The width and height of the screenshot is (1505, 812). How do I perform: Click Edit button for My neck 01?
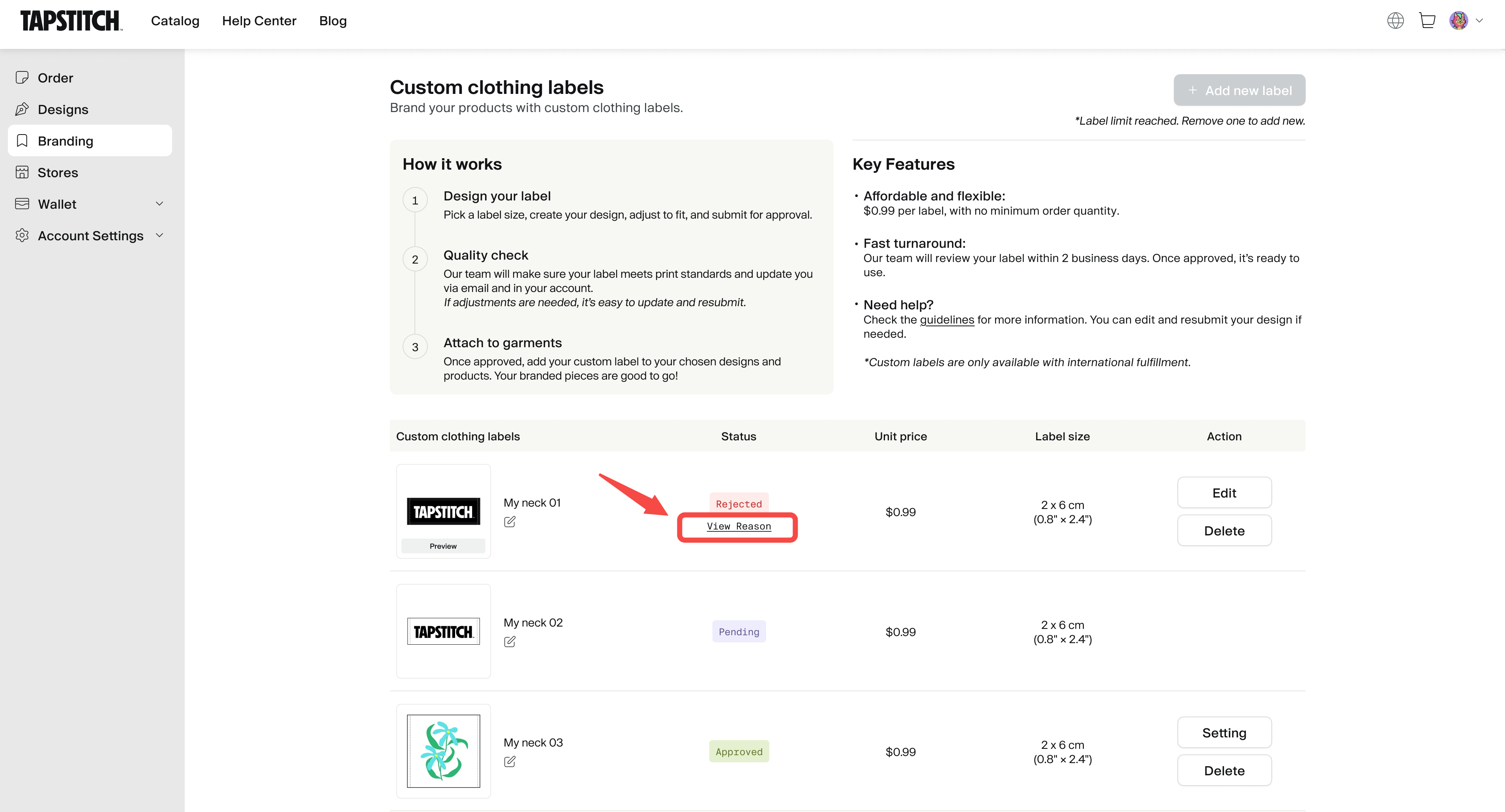tap(1224, 492)
